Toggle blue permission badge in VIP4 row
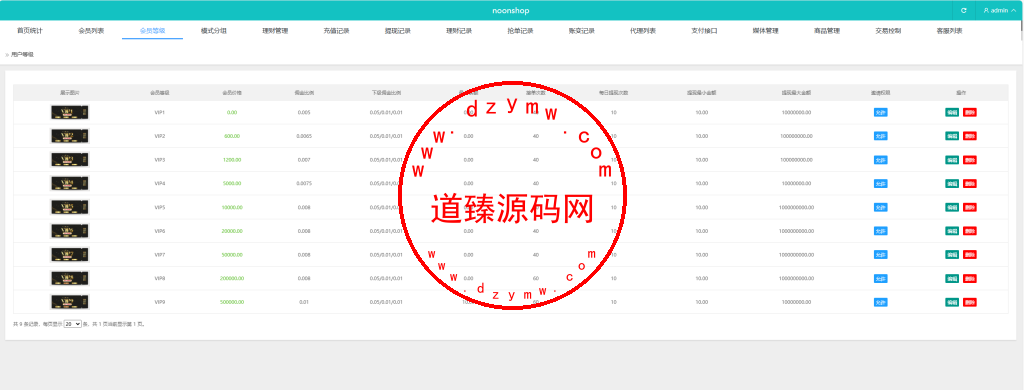 (x=880, y=184)
